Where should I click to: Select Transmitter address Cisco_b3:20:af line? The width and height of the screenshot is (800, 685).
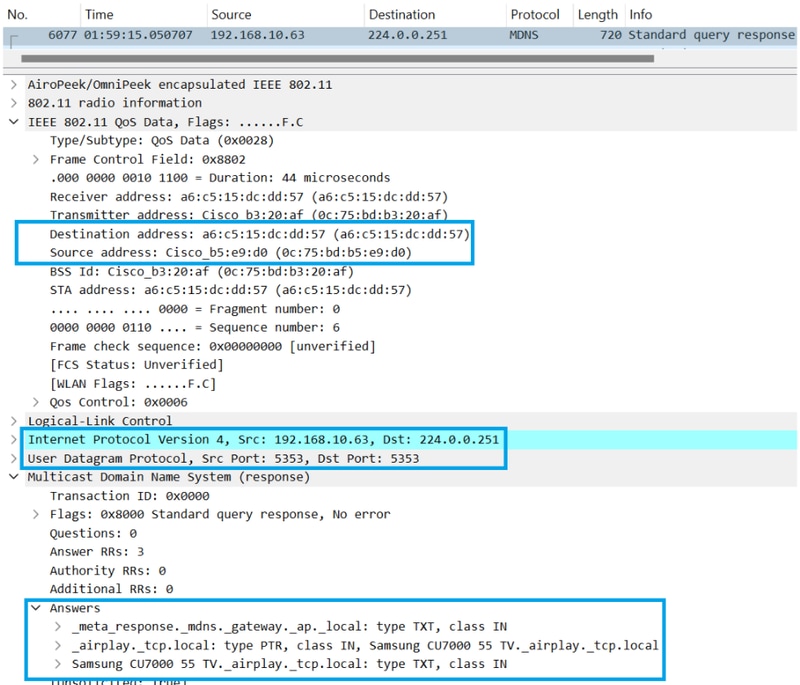coord(249,215)
